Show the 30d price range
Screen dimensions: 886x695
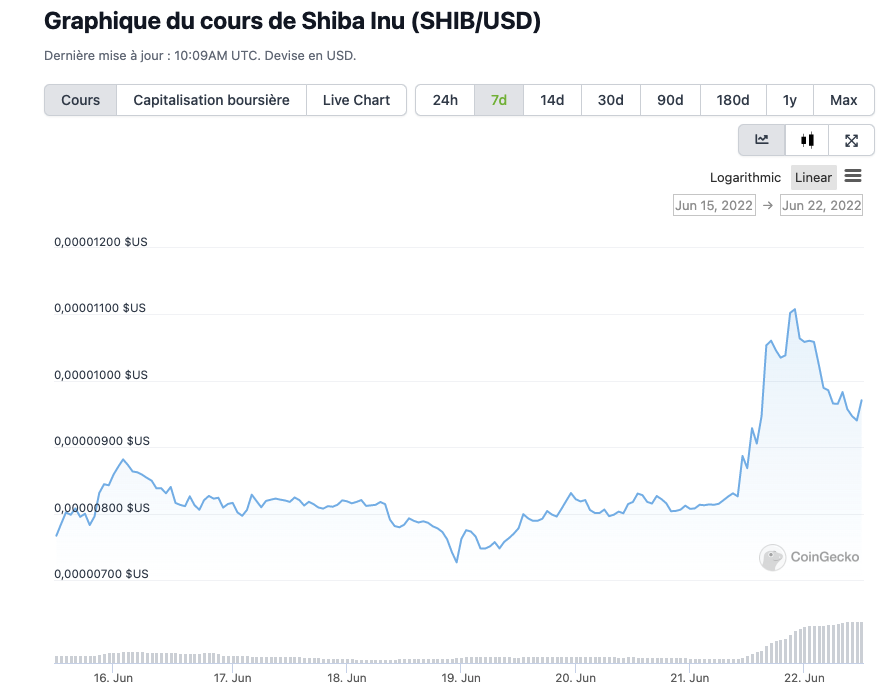coord(610,100)
